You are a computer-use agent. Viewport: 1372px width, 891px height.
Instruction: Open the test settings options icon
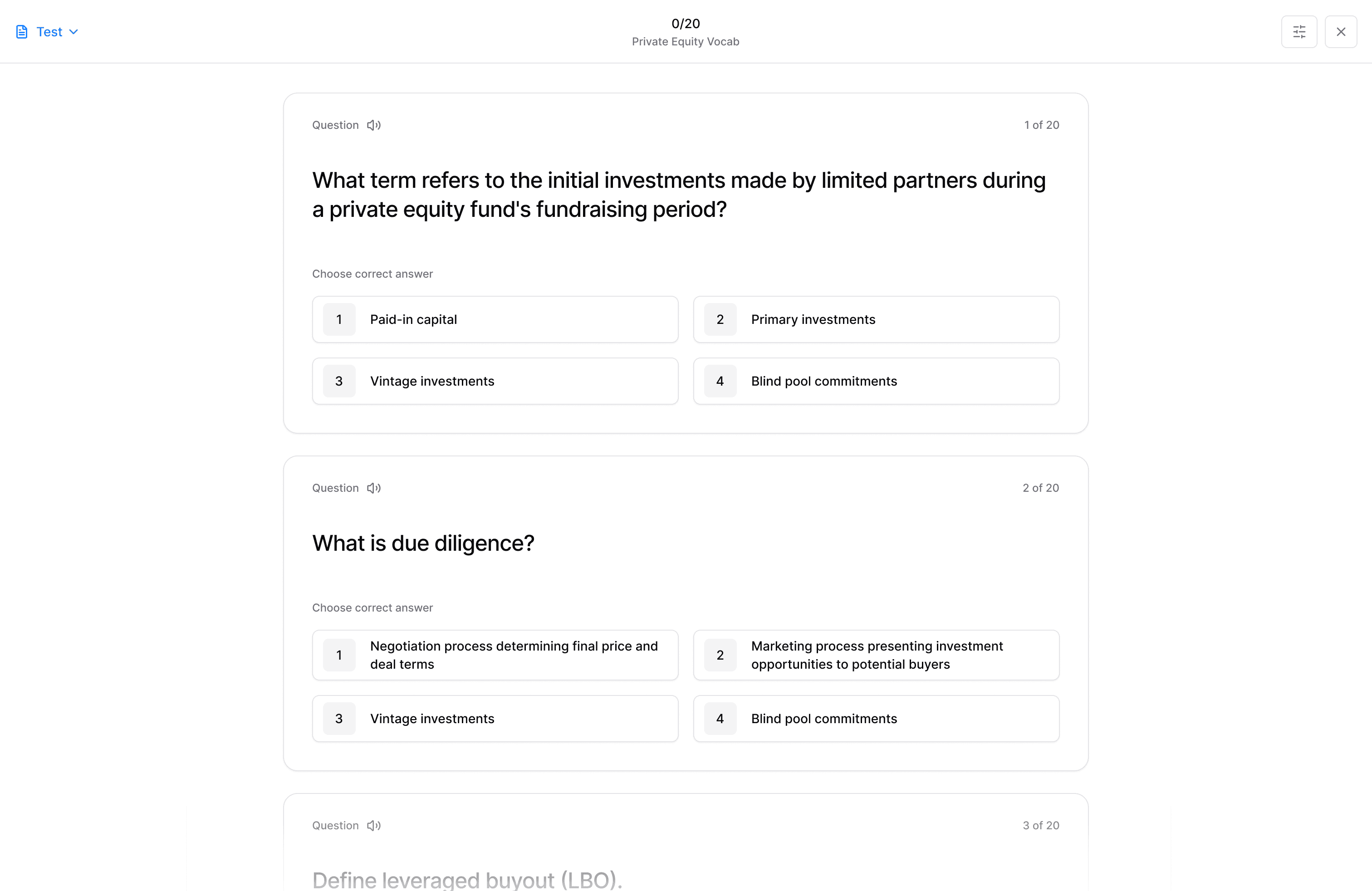1299,32
